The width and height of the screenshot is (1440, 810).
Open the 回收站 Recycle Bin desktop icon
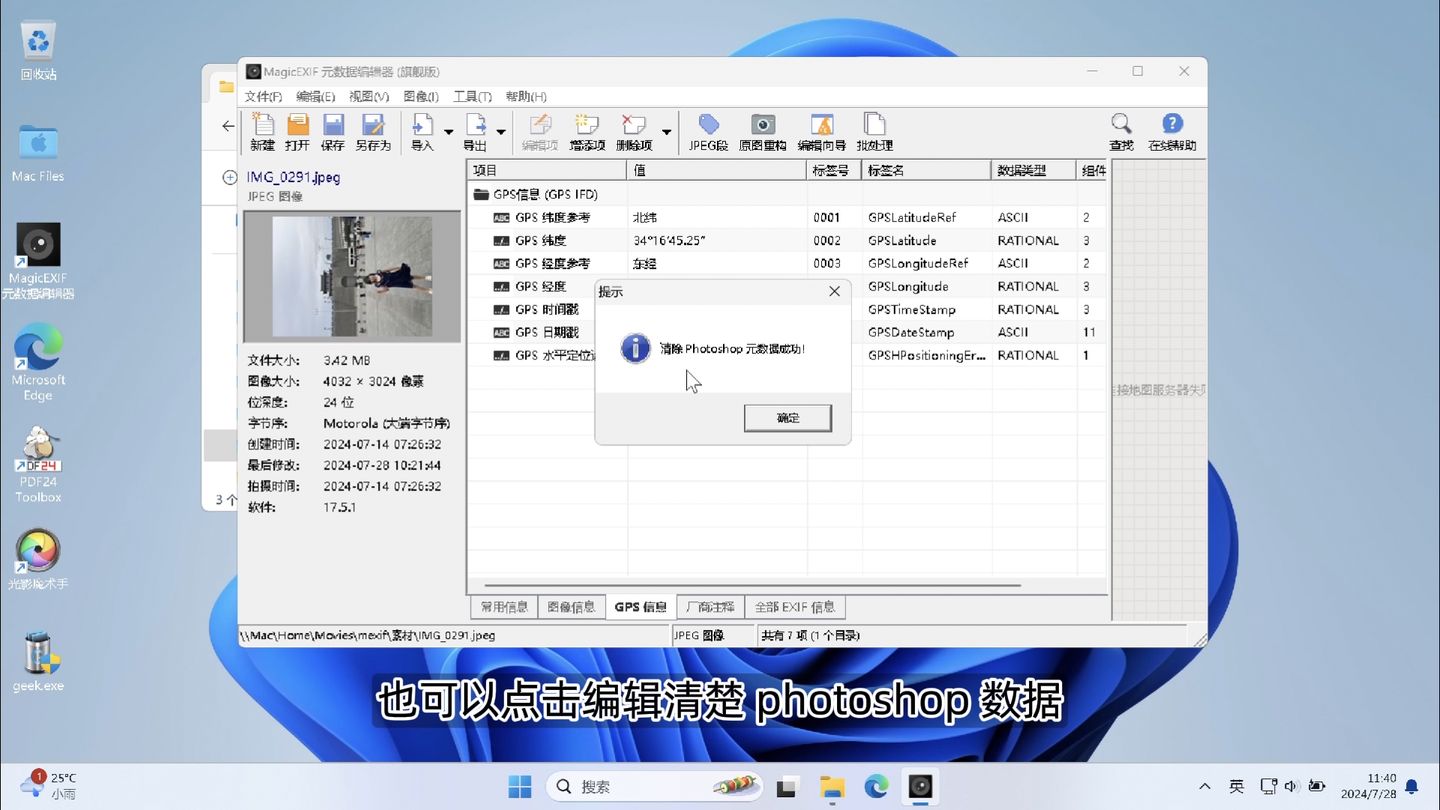[38, 50]
